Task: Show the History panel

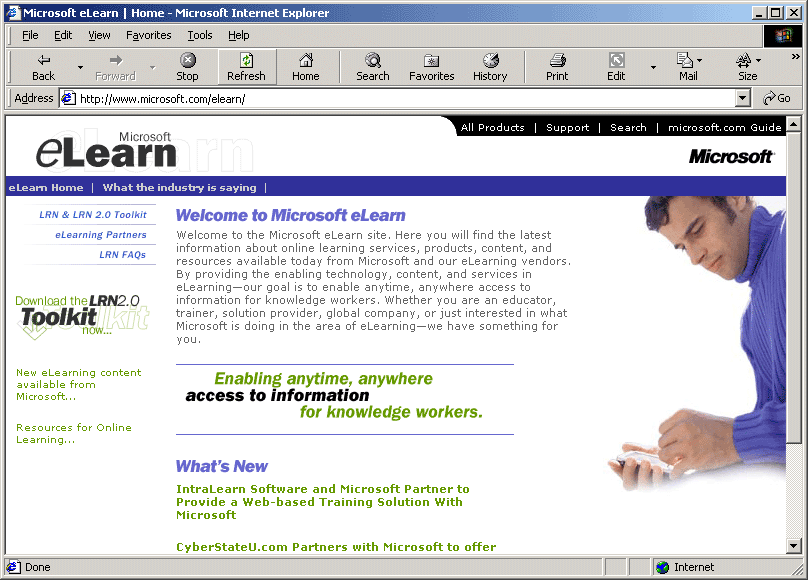Action: click(x=491, y=67)
